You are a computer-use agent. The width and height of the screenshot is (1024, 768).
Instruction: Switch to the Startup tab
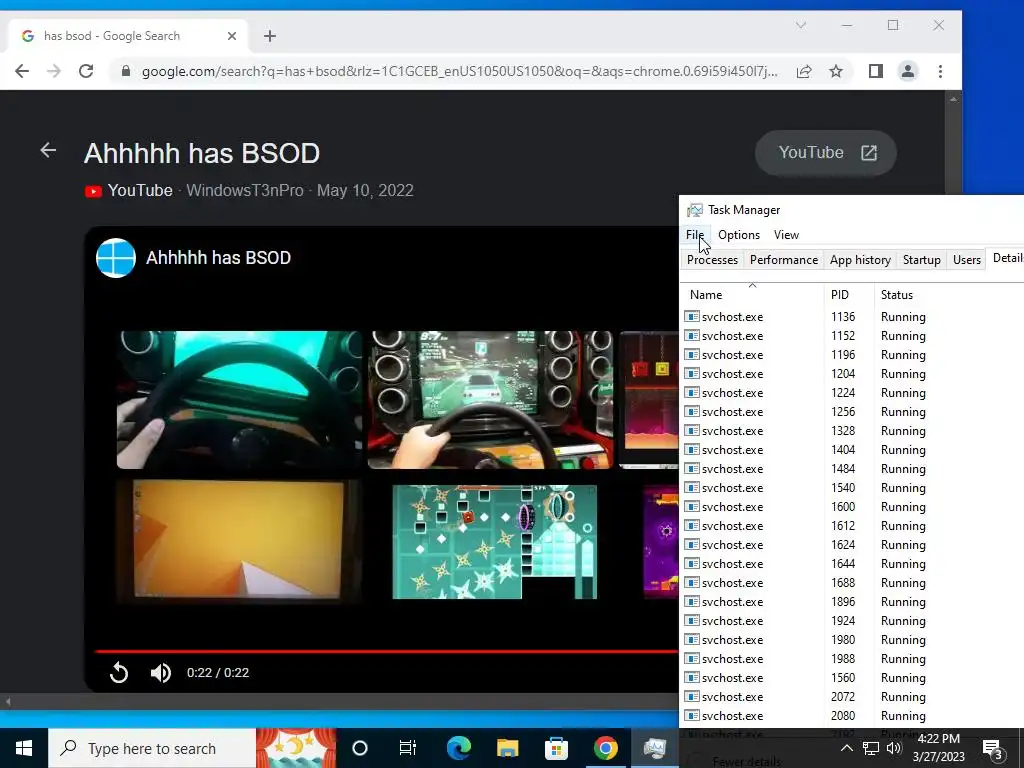point(921,260)
